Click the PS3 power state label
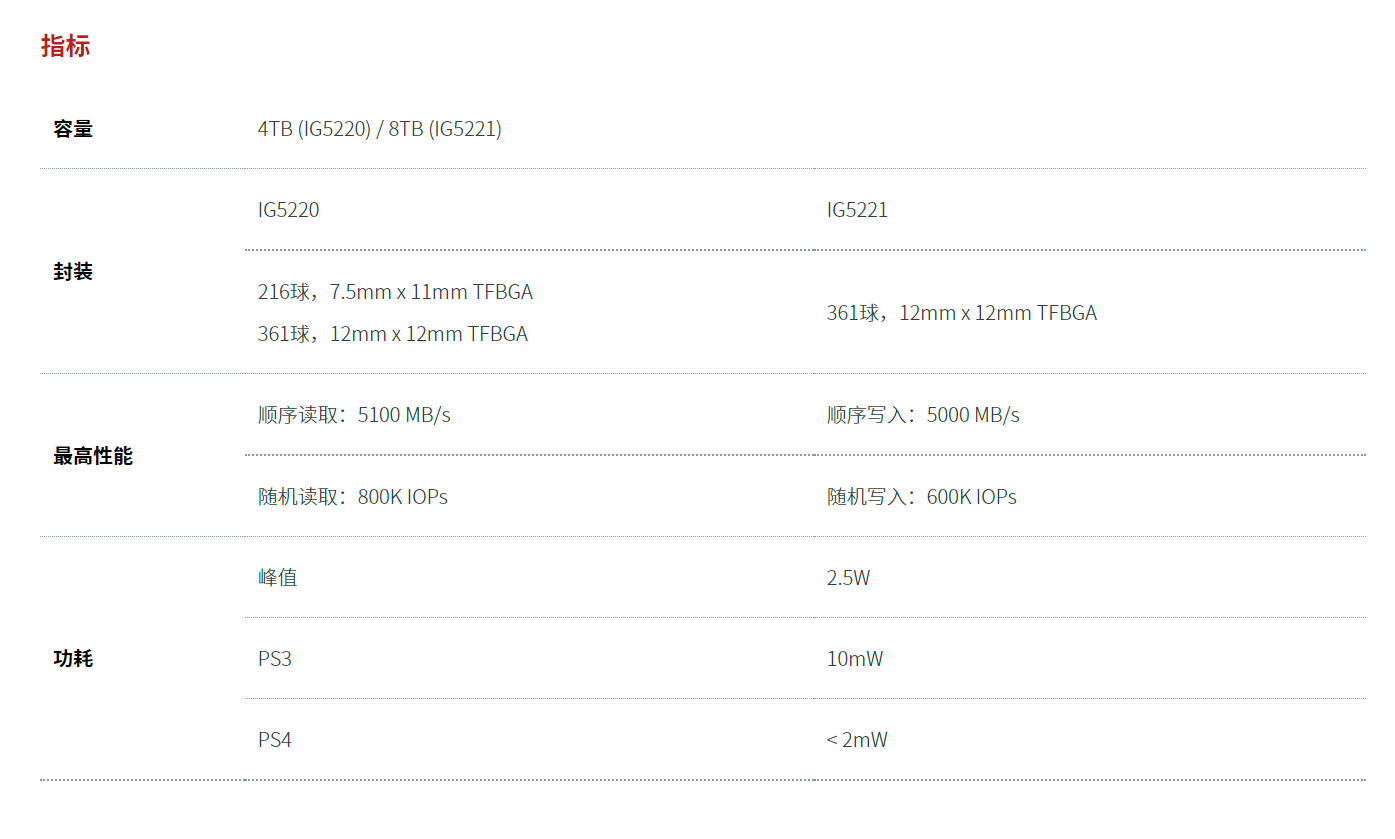Screen dimensions: 1395x839 275,659
